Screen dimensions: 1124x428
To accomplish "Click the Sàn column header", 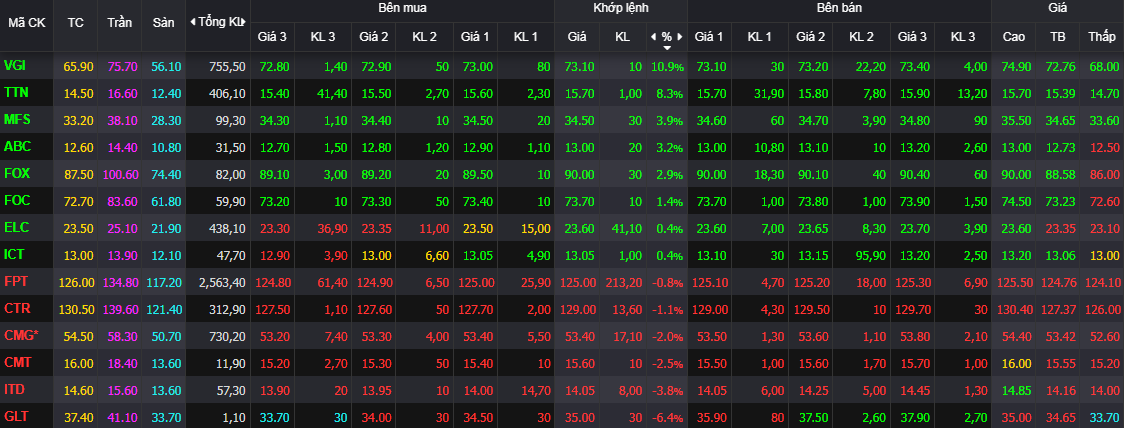I will tap(163, 22).
